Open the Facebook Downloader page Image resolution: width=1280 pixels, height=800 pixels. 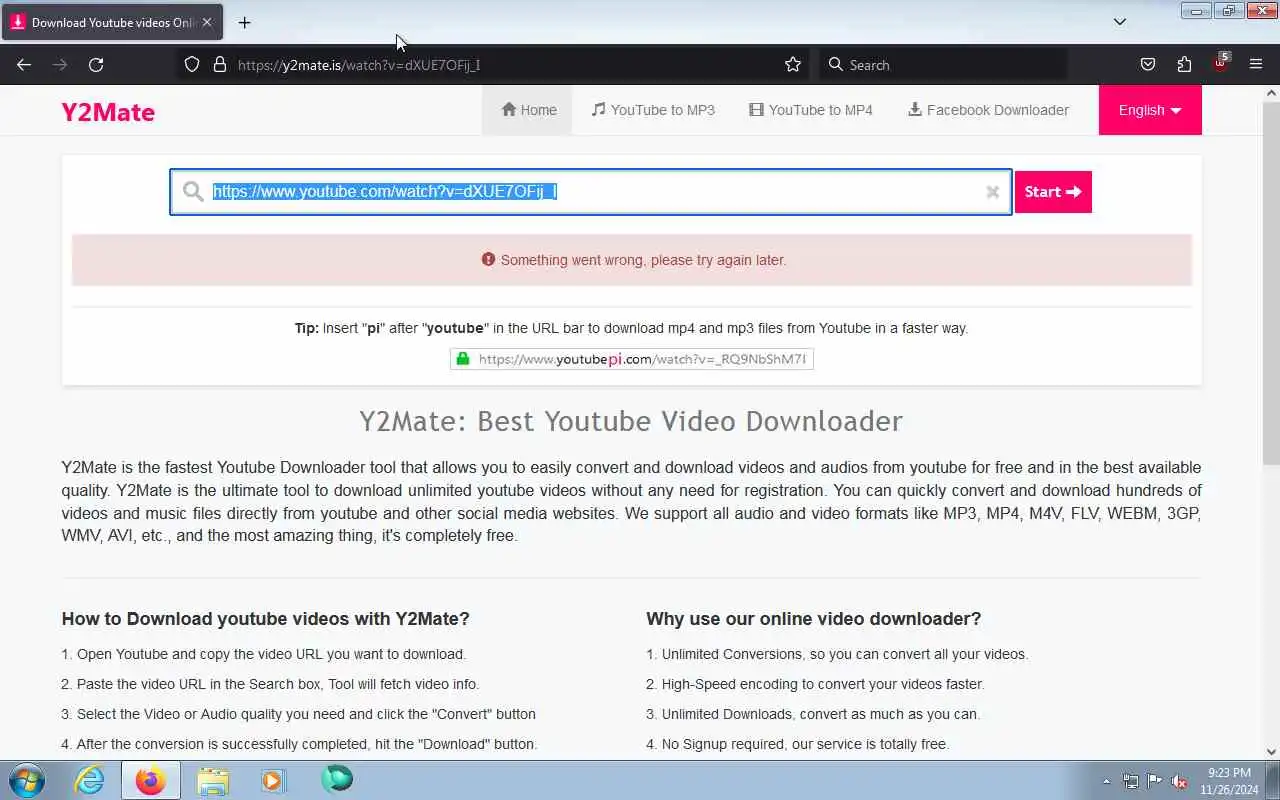point(988,110)
